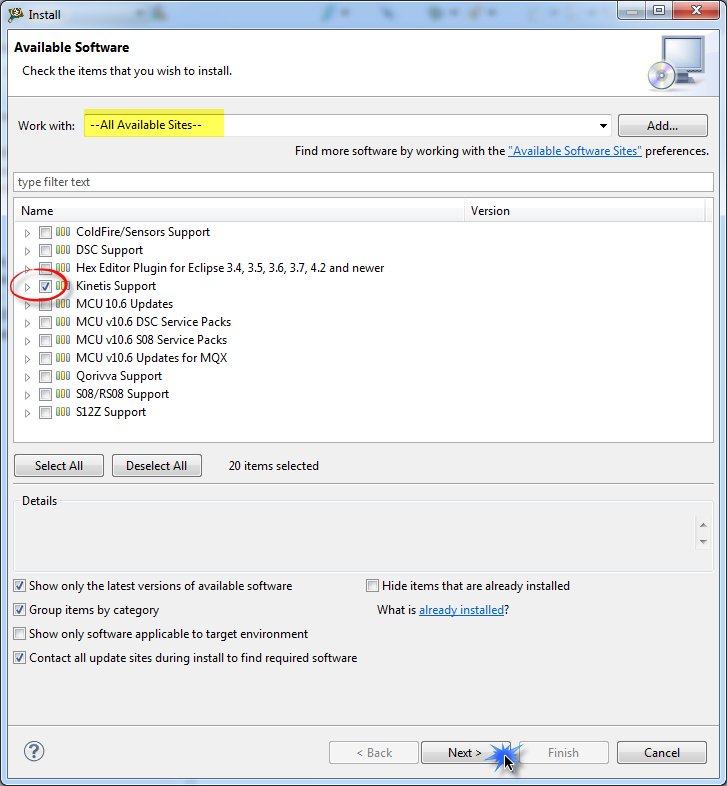Click the category icon beside MCU v10.6 S08 Service Packs
727x786 pixels.
click(x=63, y=340)
